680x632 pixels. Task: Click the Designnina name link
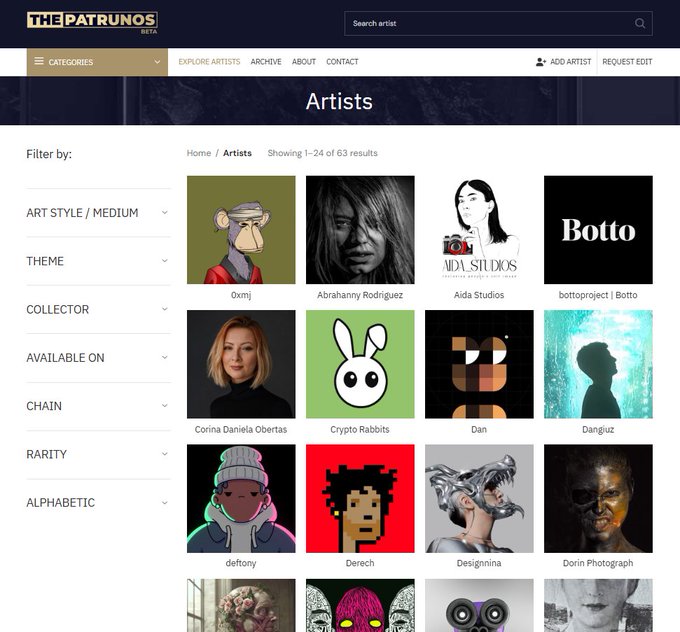[479, 563]
